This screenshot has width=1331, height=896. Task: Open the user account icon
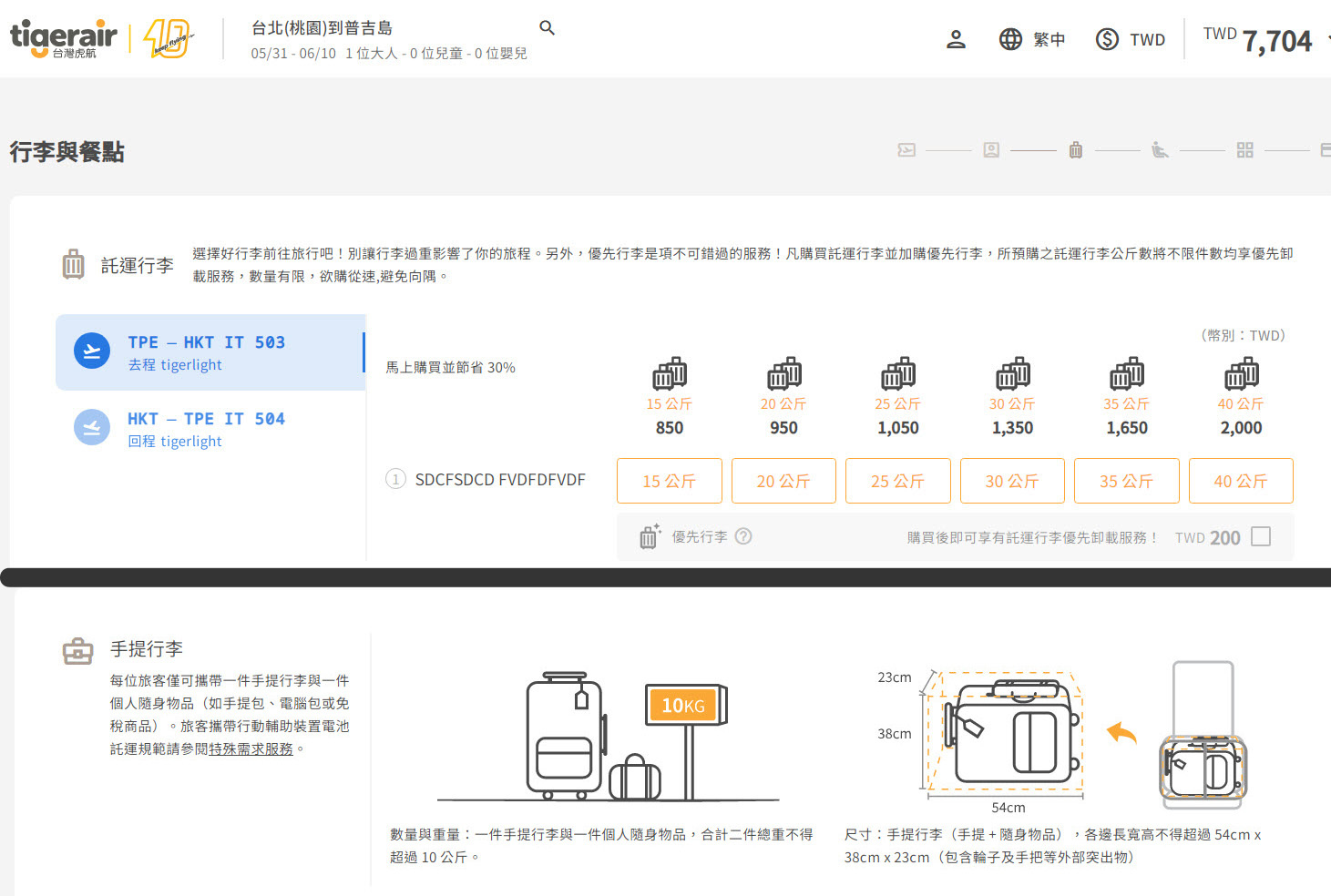pos(956,39)
